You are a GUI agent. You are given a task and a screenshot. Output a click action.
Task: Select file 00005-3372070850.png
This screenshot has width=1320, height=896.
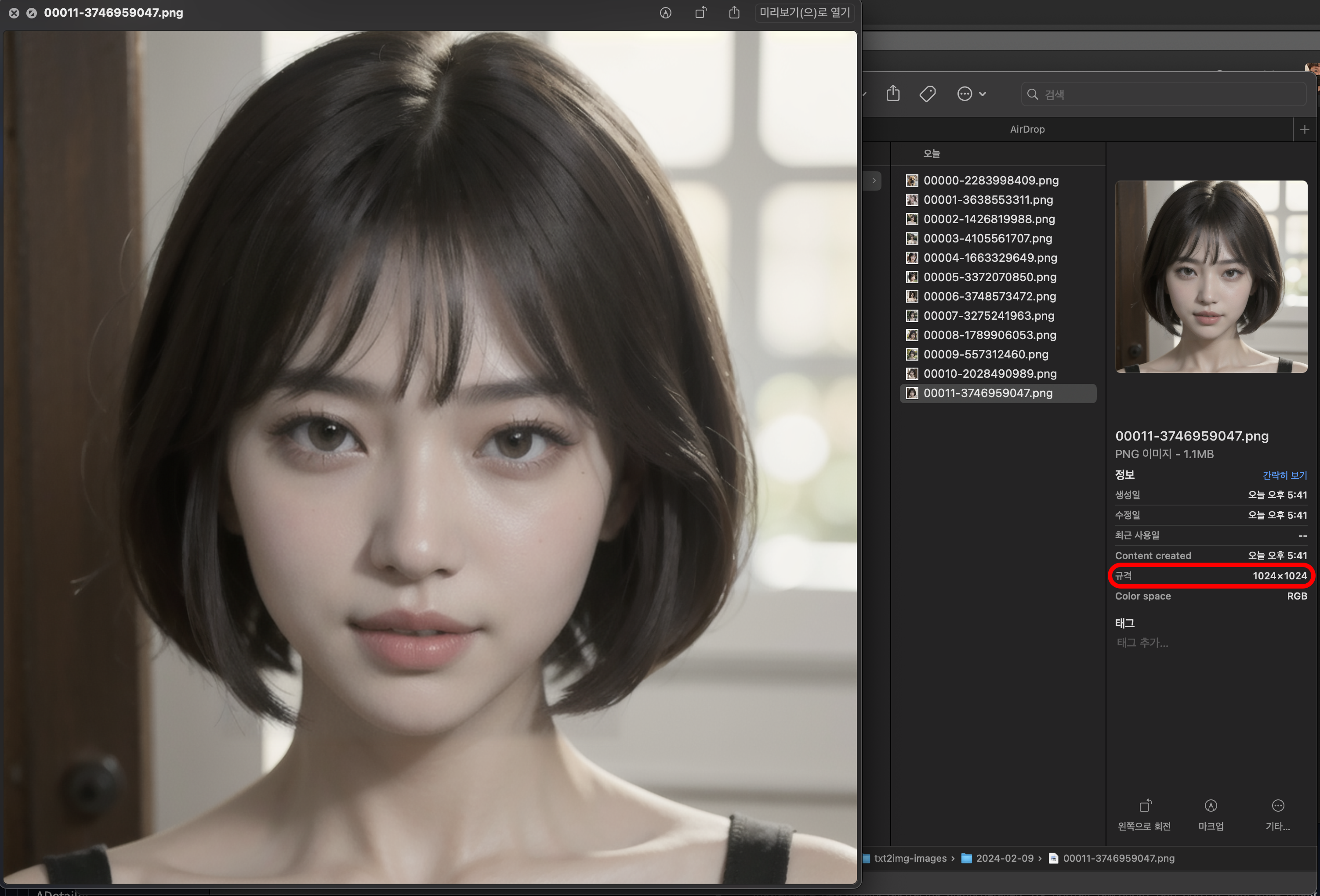[x=990, y=277]
